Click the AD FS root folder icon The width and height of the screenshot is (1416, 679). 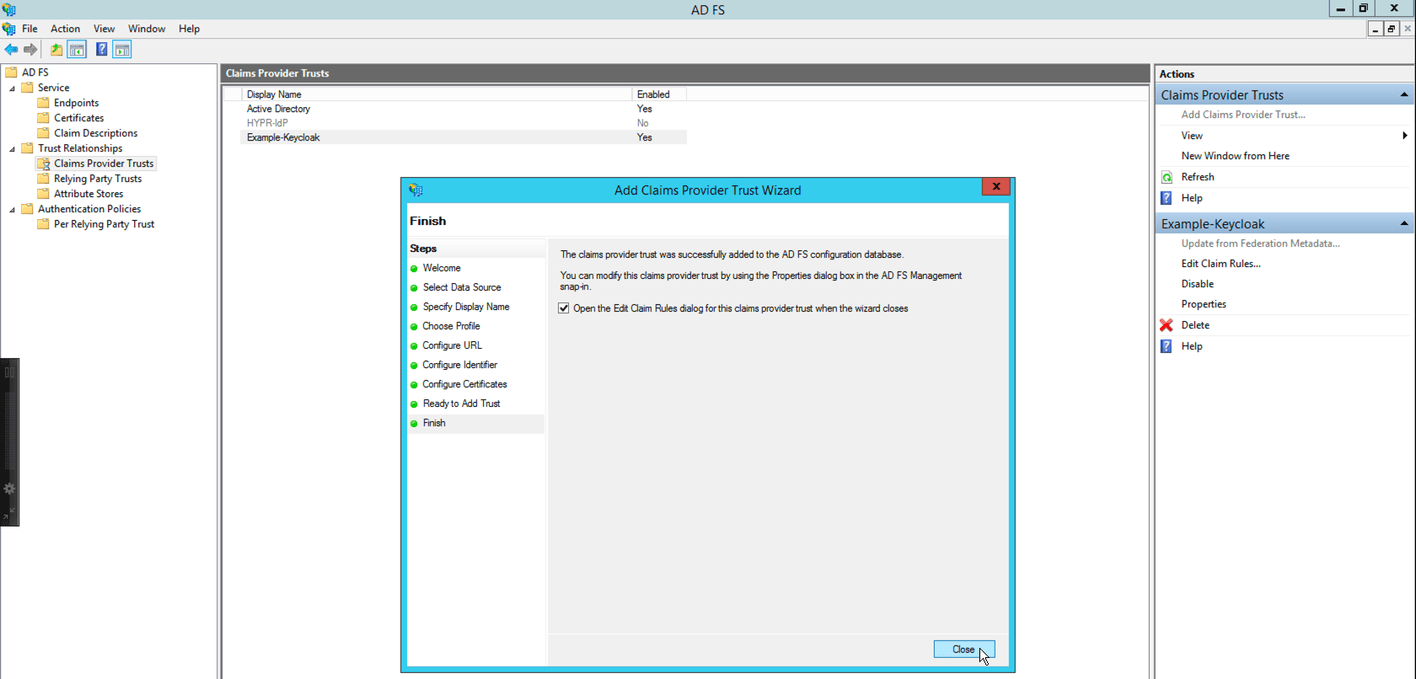11,72
